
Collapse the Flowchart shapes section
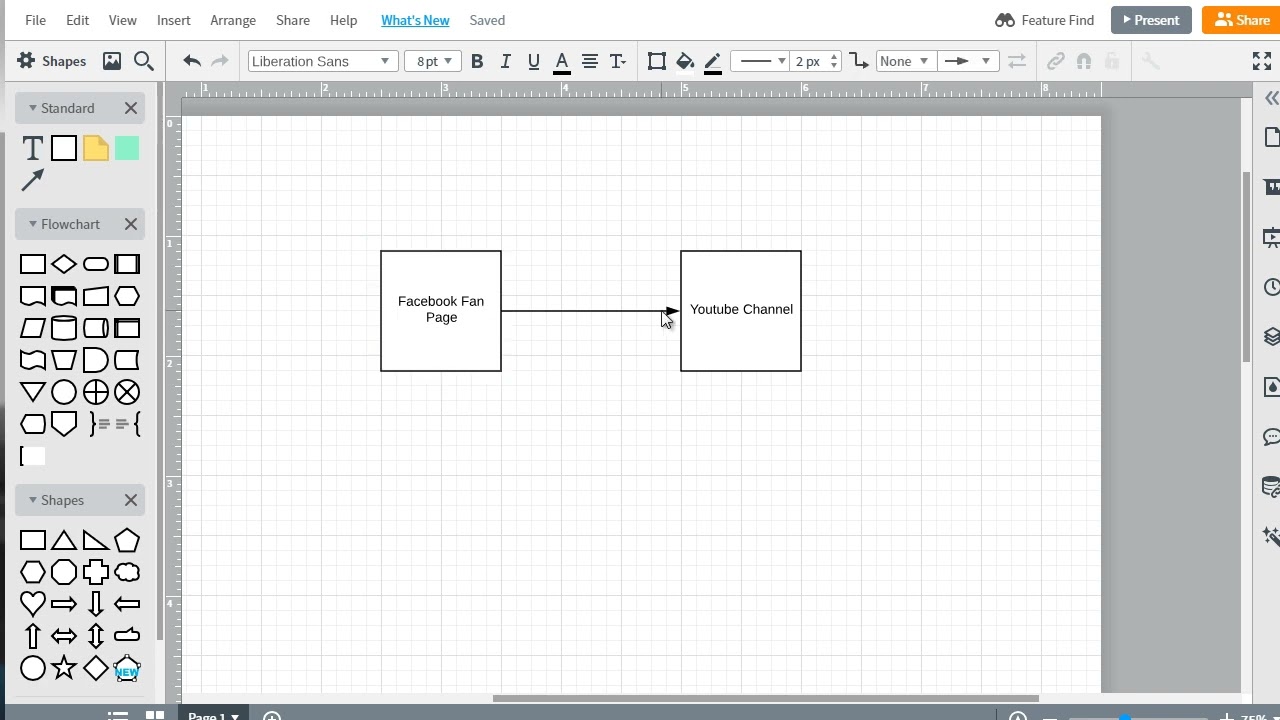tap(33, 224)
